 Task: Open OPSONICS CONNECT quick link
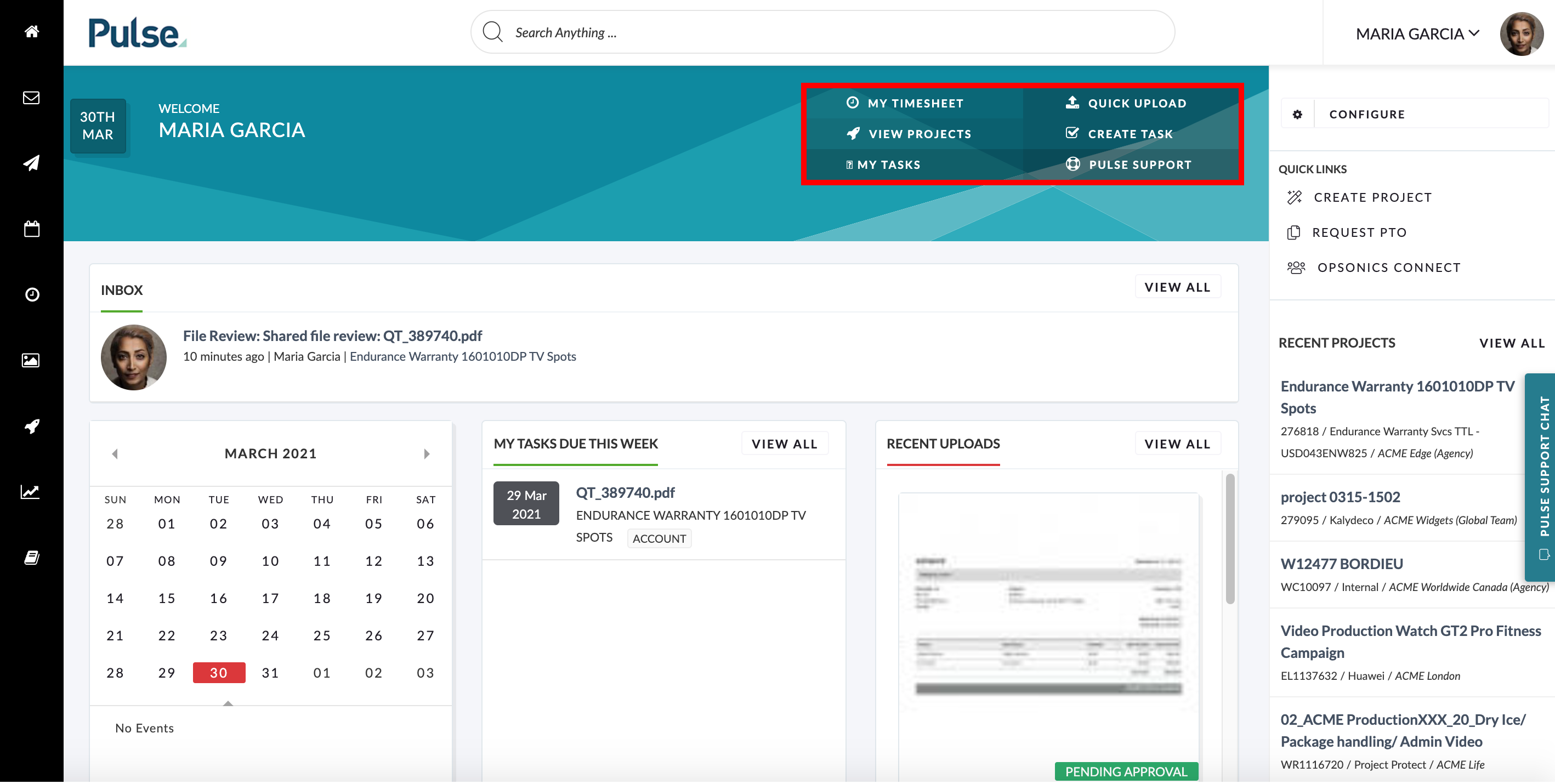pyautogui.click(x=1388, y=268)
